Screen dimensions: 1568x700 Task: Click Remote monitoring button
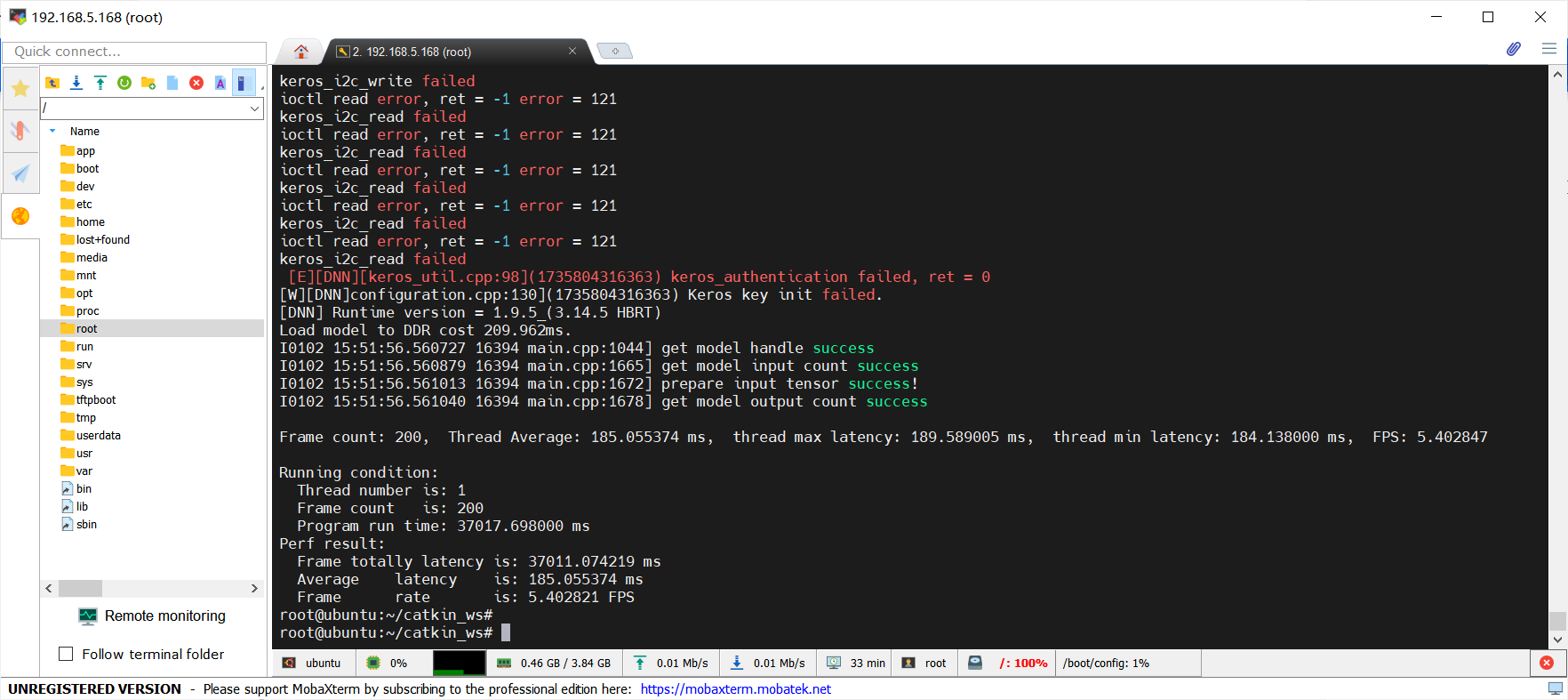[x=152, y=616]
